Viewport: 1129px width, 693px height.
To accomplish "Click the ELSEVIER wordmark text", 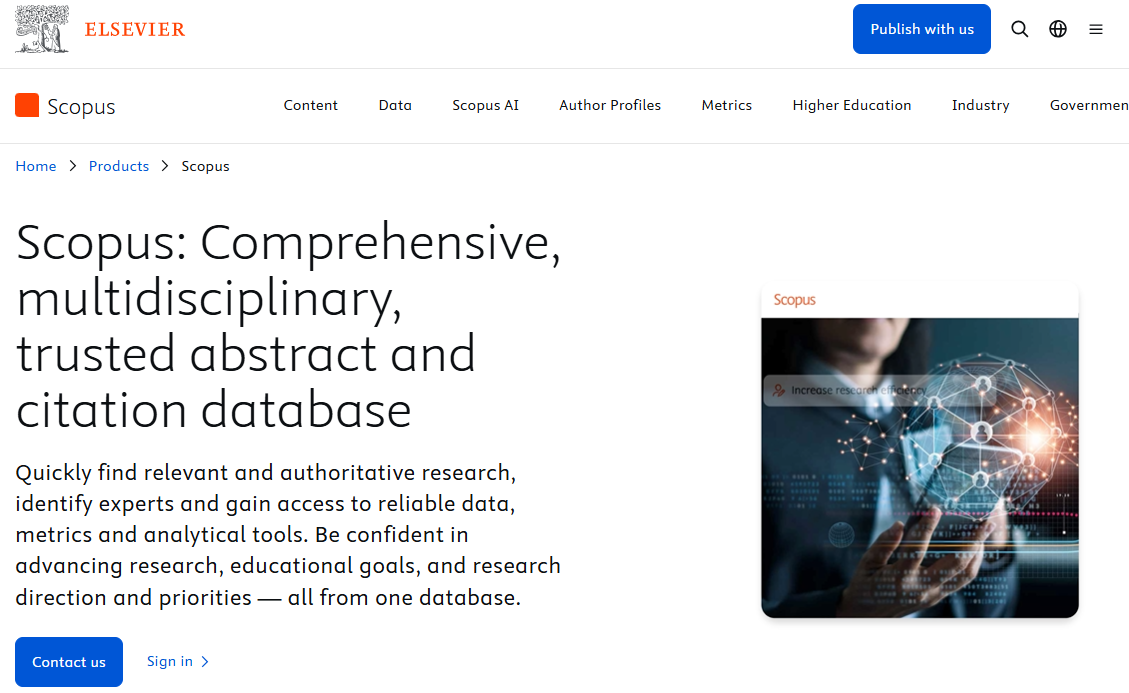I will (x=135, y=30).
